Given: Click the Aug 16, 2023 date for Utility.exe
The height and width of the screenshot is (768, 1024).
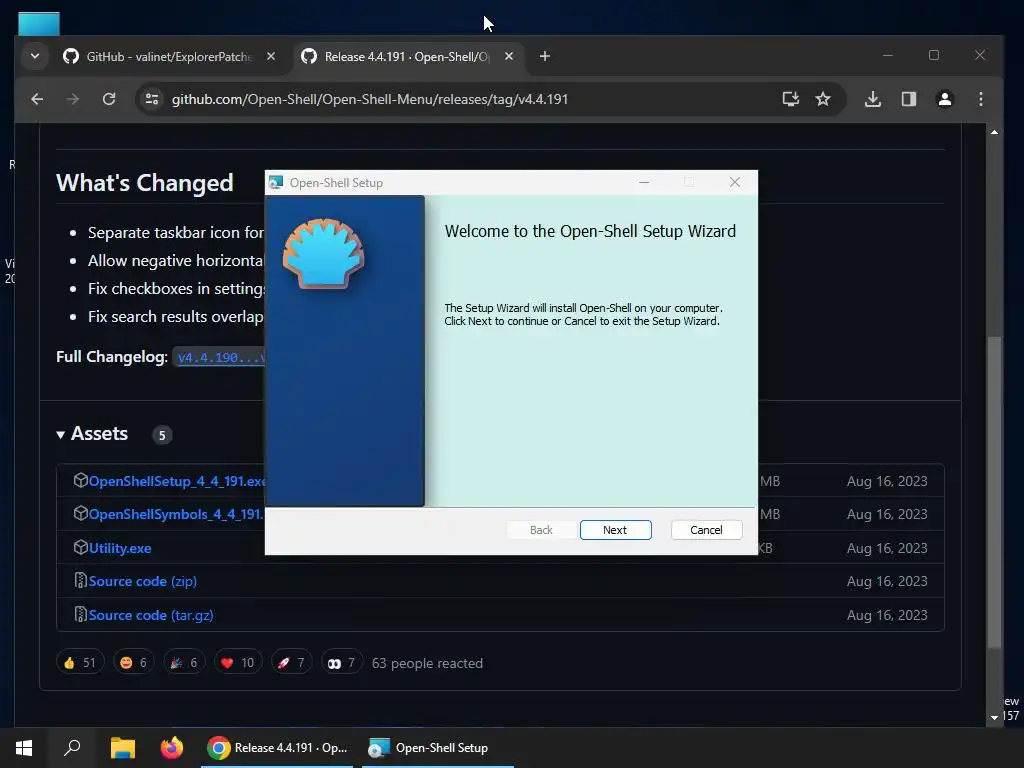Looking at the screenshot, I should pyautogui.click(x=887, y=548).
